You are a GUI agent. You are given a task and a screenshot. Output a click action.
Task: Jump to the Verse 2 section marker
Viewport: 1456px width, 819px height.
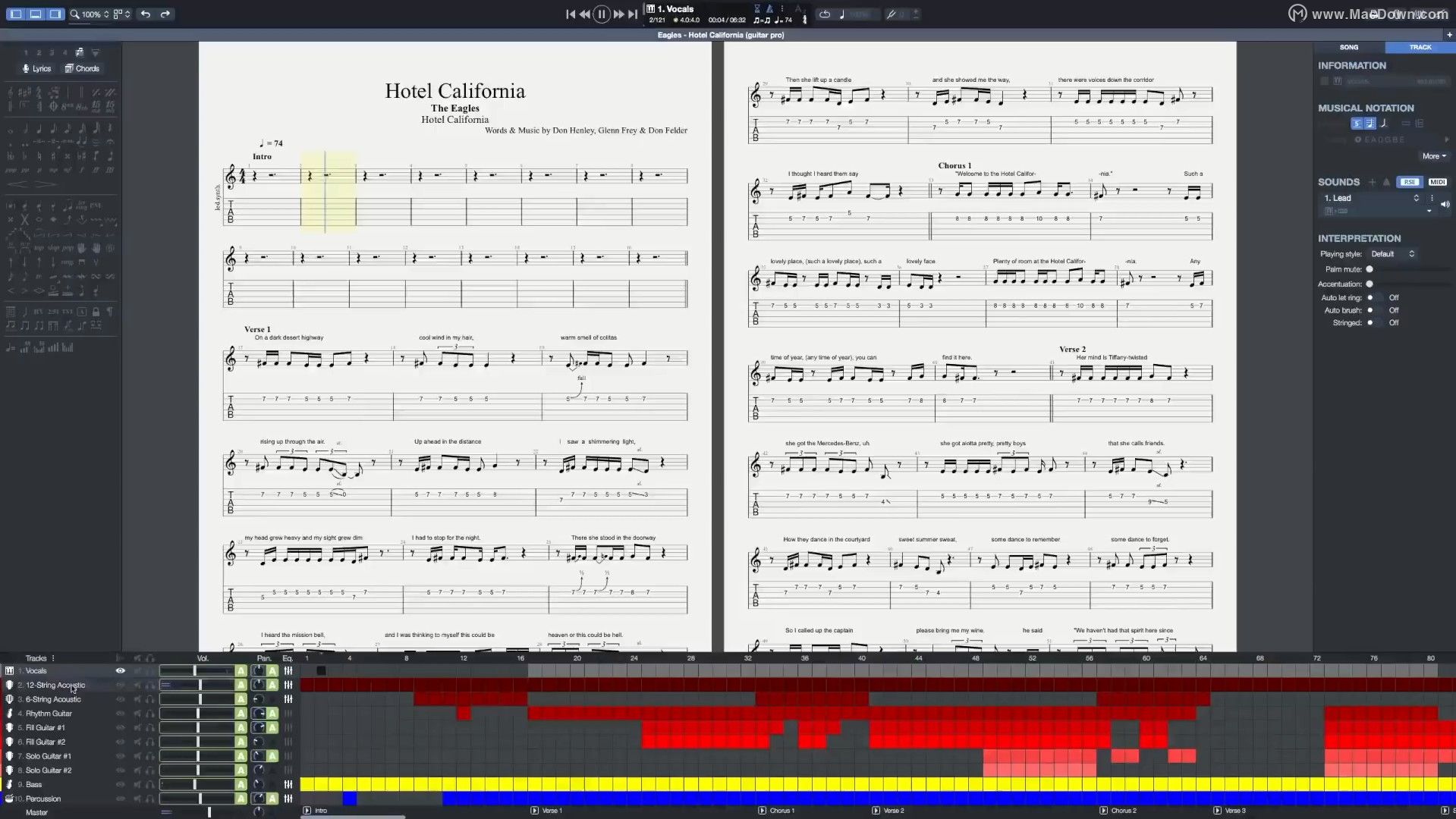[x=888, y=811]
